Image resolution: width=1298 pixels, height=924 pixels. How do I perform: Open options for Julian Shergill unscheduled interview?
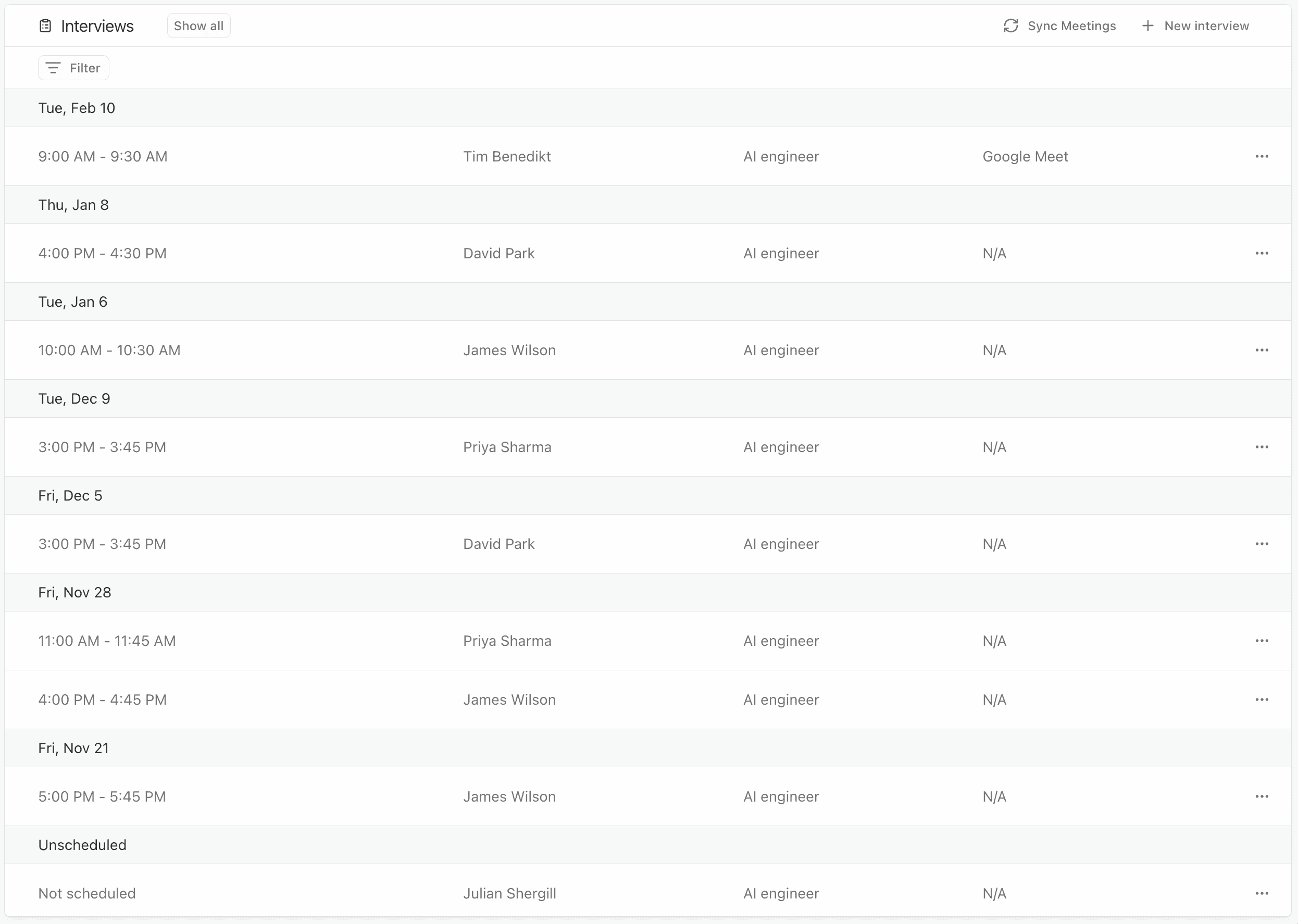pyautogui.click(x=1262, y=893)
